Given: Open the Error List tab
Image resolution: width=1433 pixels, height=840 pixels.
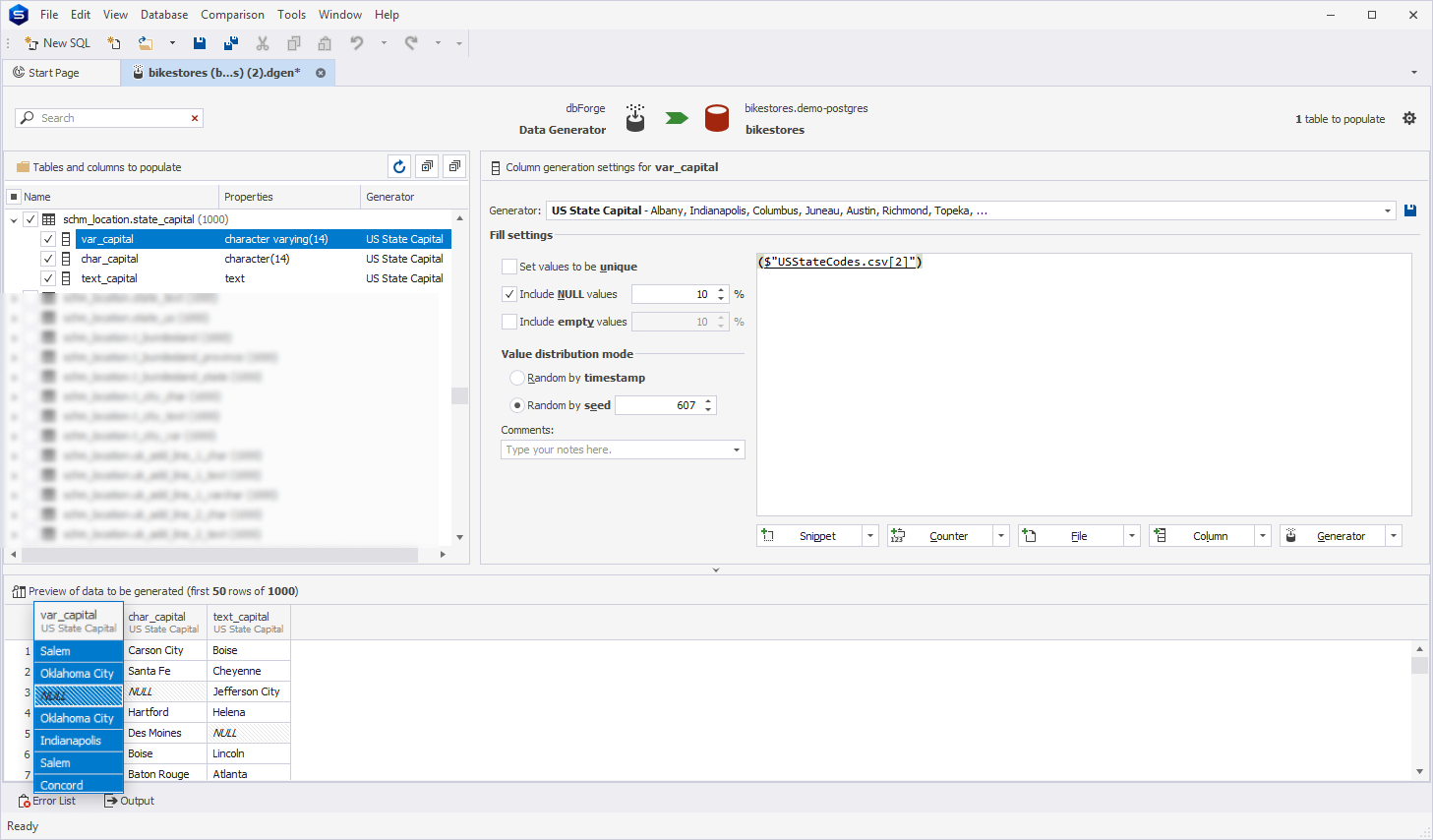Looking at the screenshot, I should [x=47, y=801].
